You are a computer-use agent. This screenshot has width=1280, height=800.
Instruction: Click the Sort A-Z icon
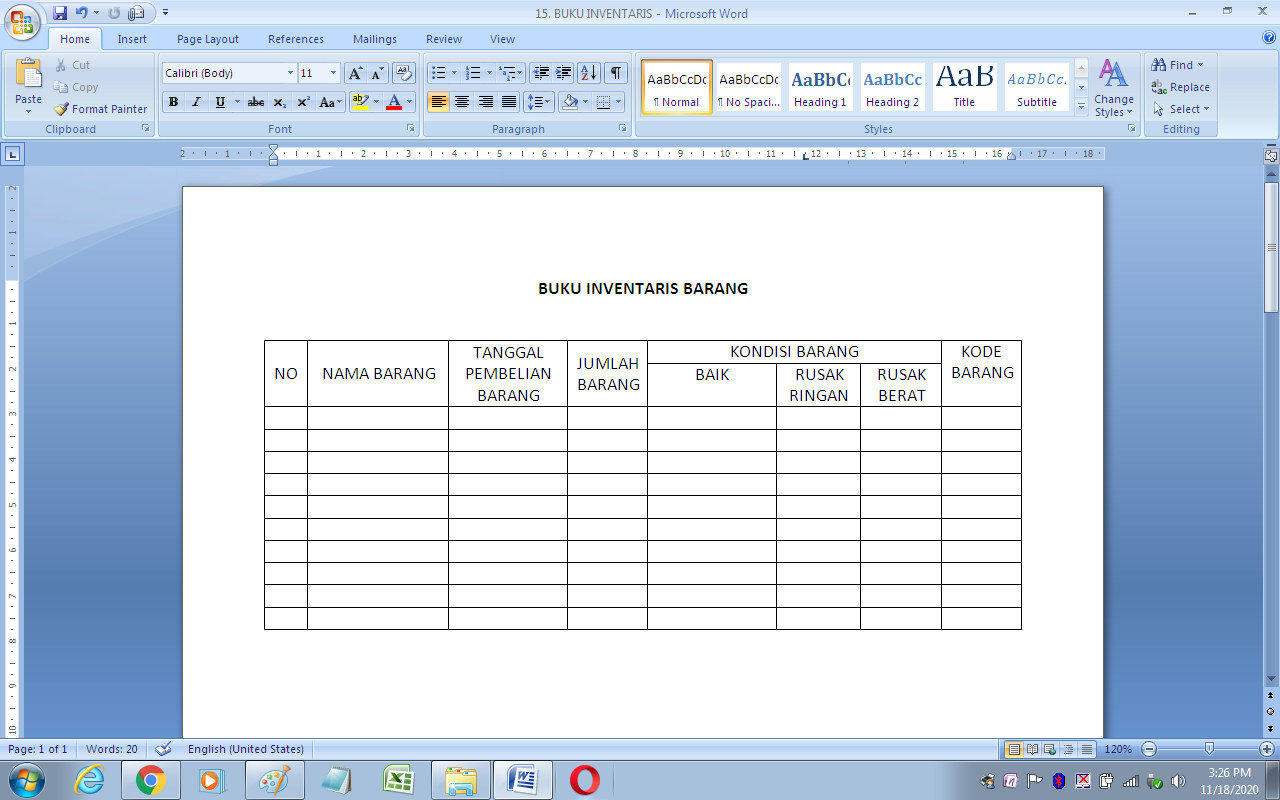click(589, 73)
